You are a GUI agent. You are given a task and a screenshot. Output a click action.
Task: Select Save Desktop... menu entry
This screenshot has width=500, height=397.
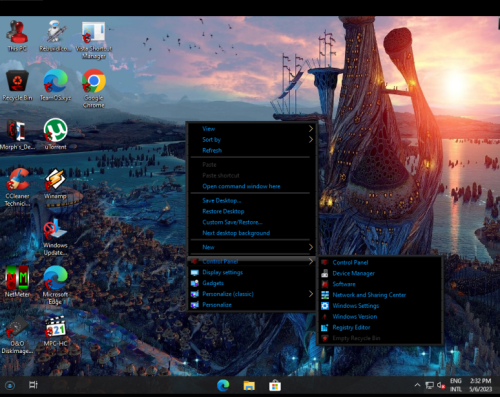click(252, 200)
